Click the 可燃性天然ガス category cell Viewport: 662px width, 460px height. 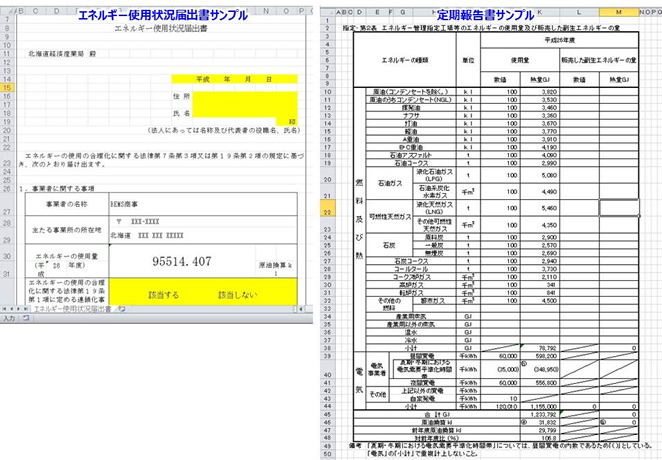click(389, 216)
